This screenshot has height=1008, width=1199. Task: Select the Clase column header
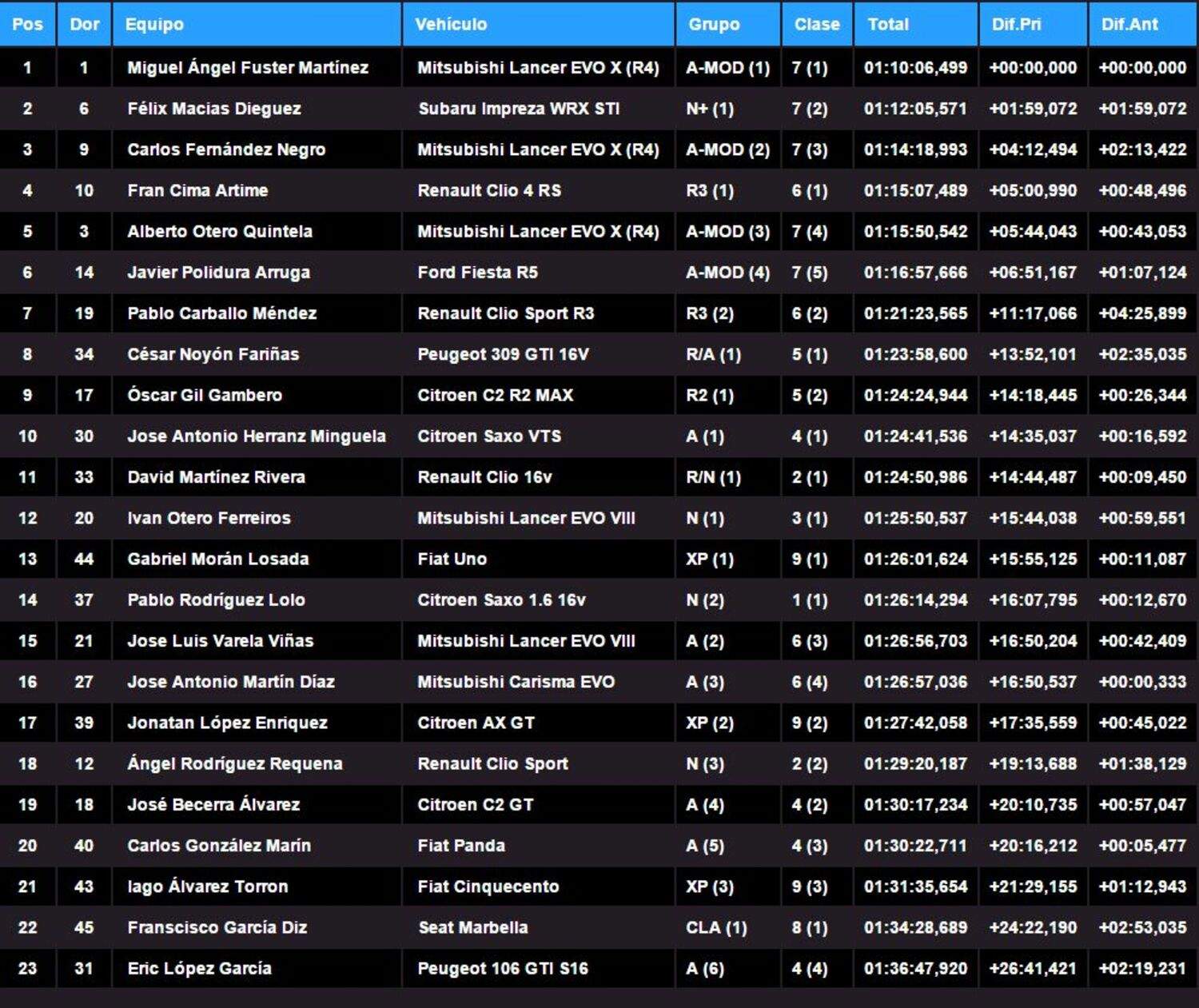[x=816, y=24]
